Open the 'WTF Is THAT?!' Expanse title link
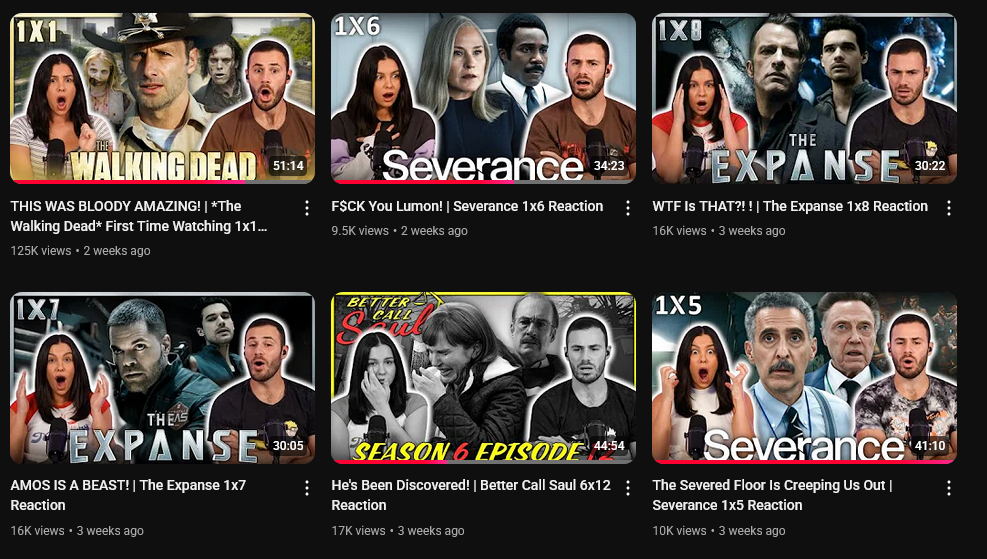Viewport: 987px width, 559px height. tap(790, 206)
